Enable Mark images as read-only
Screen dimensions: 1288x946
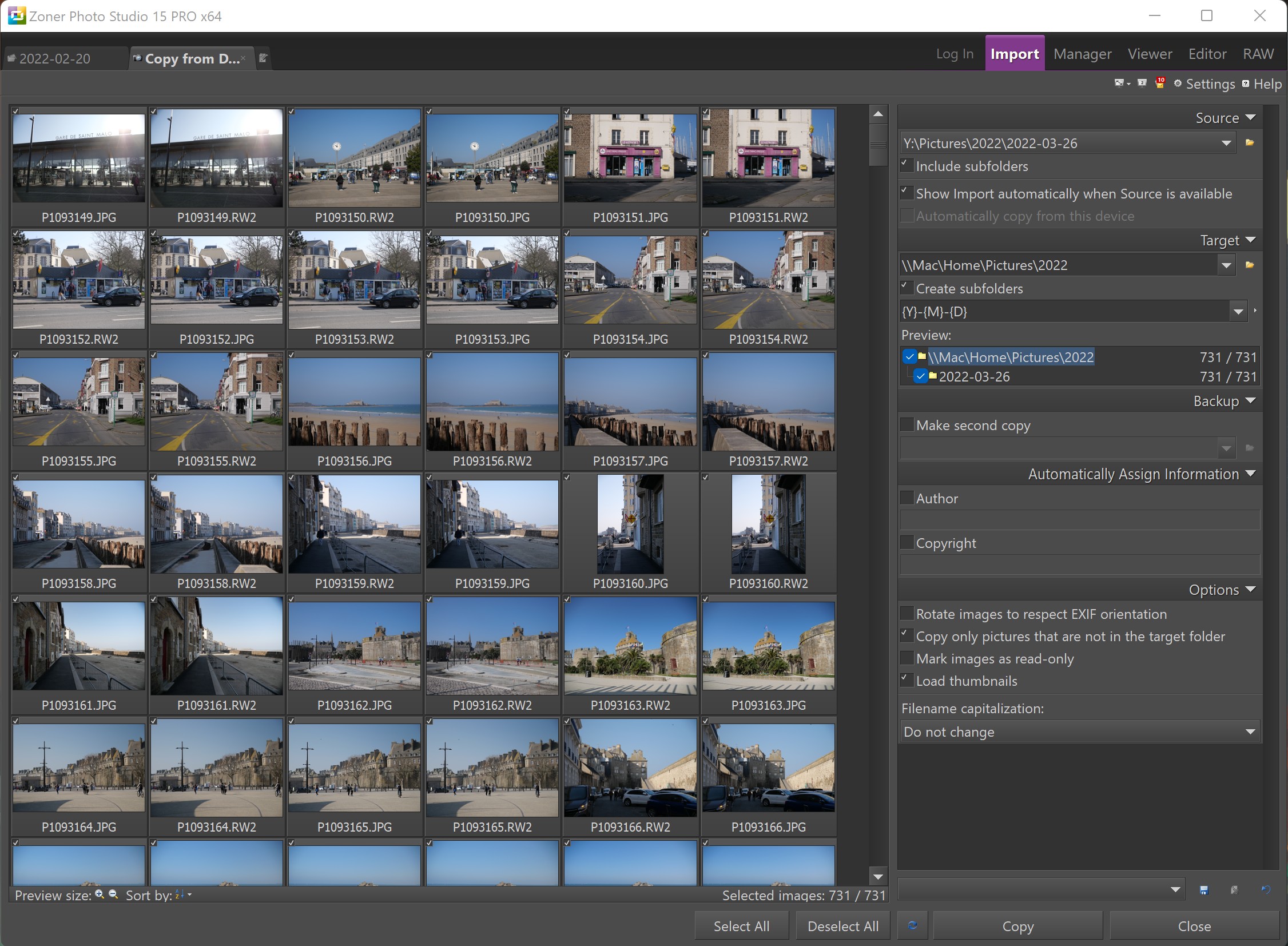point(907,658)
